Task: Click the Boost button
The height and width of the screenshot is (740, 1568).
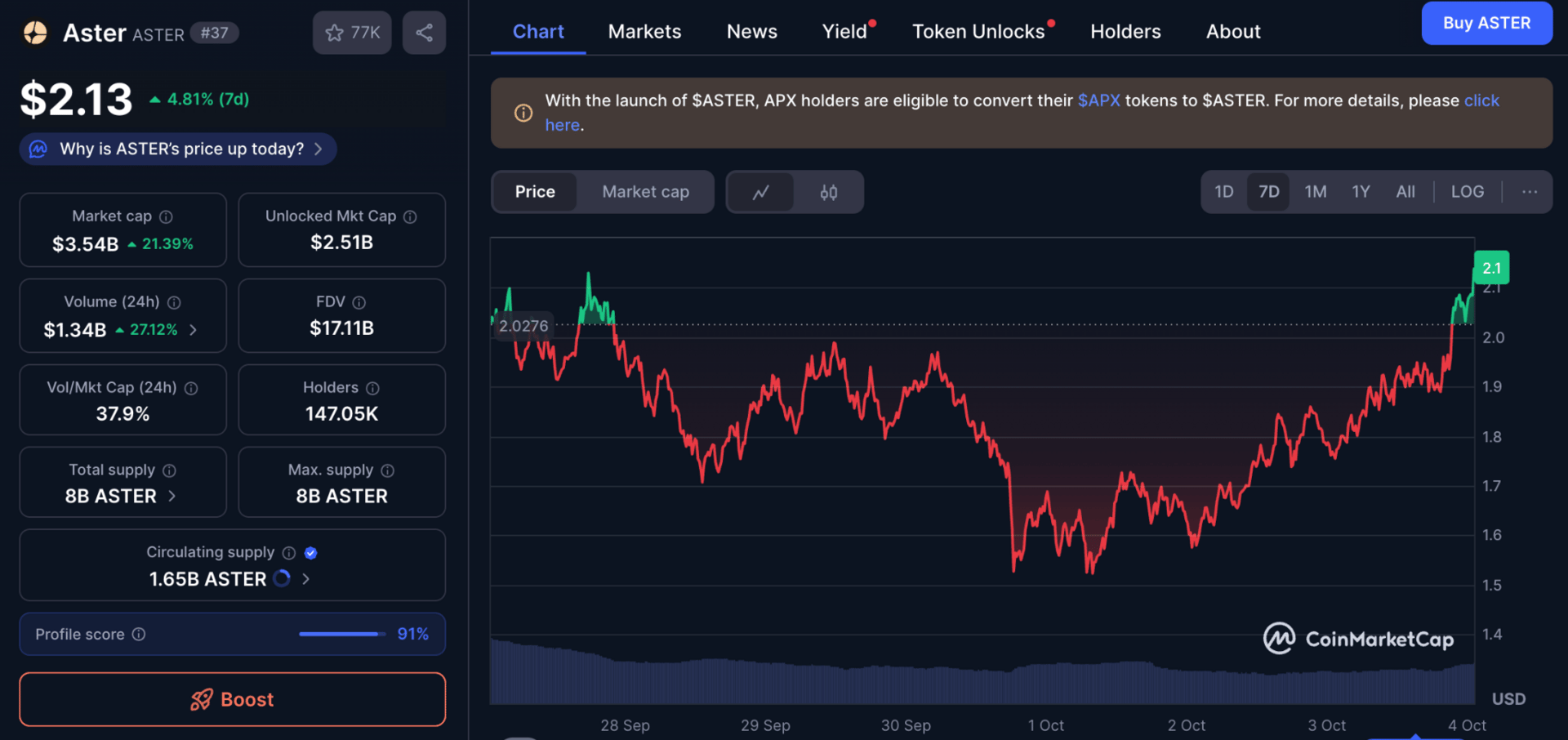Action: point(233,699)
